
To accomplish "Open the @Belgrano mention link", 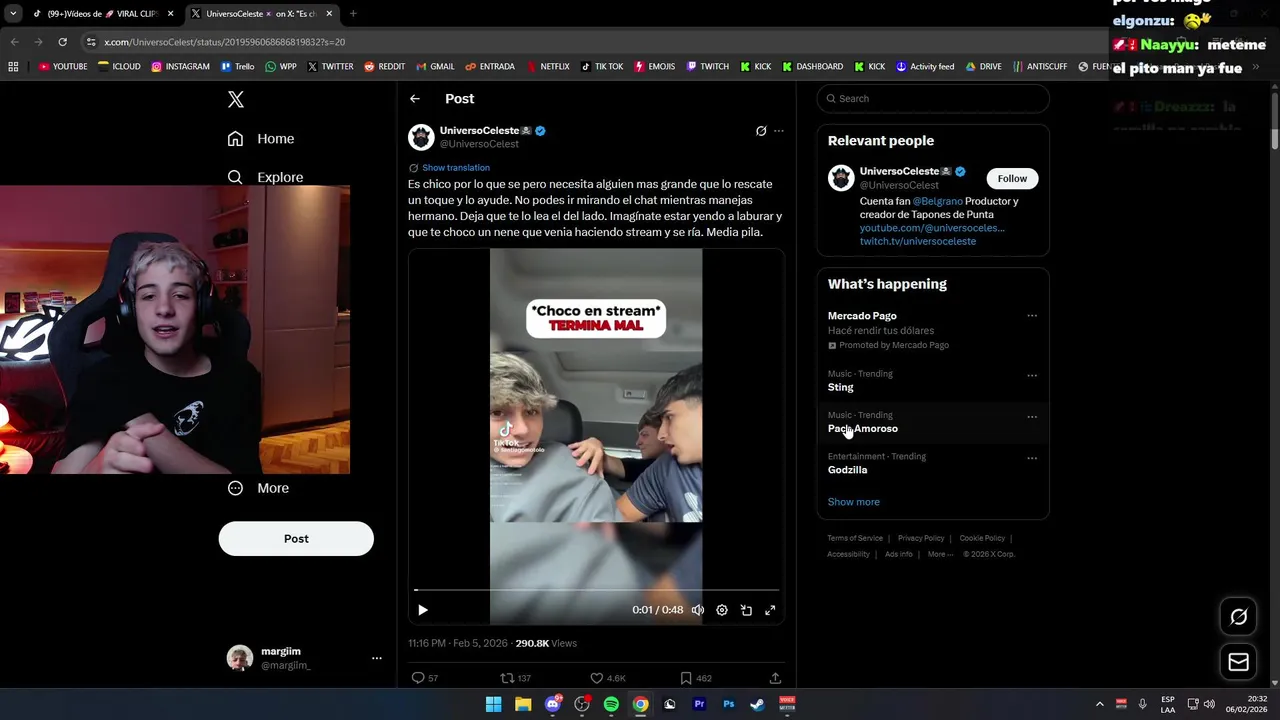I will (937, 201).
